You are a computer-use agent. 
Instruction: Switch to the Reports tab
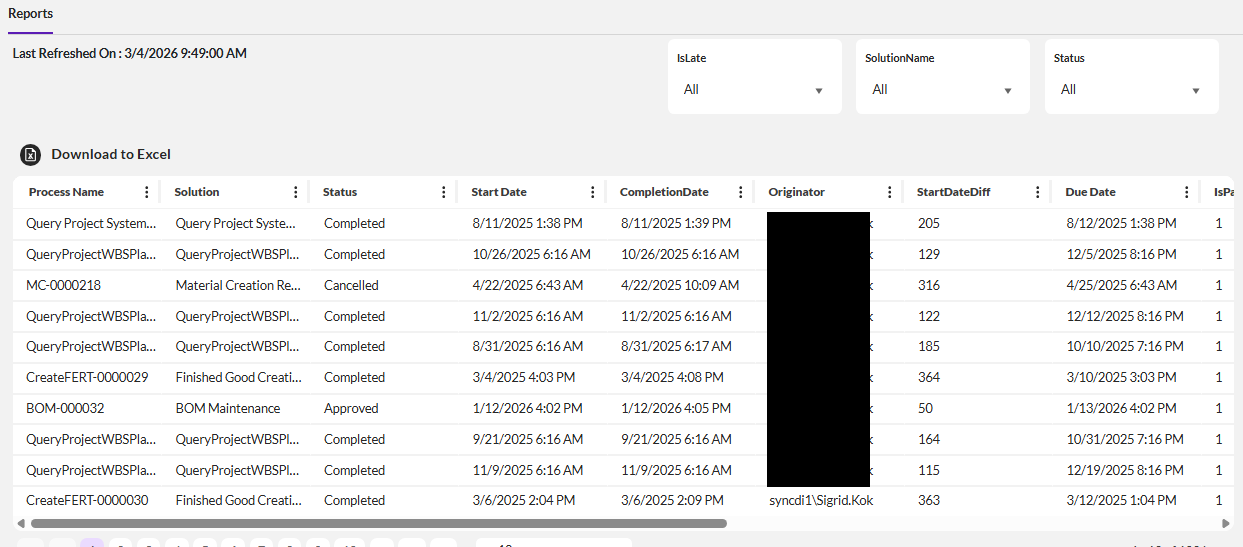pos(30,14)
